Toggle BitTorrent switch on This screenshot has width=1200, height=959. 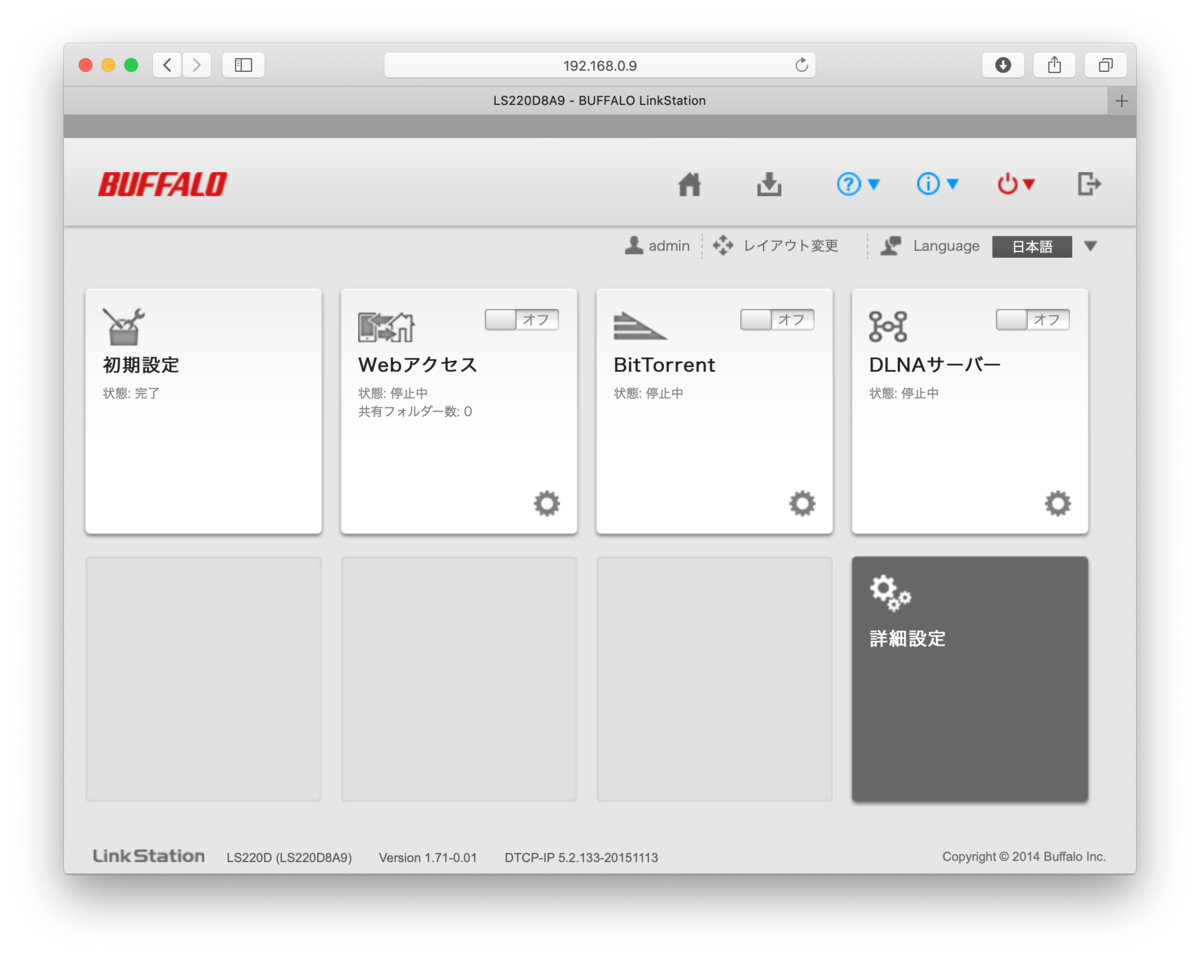tap(777, 320)
